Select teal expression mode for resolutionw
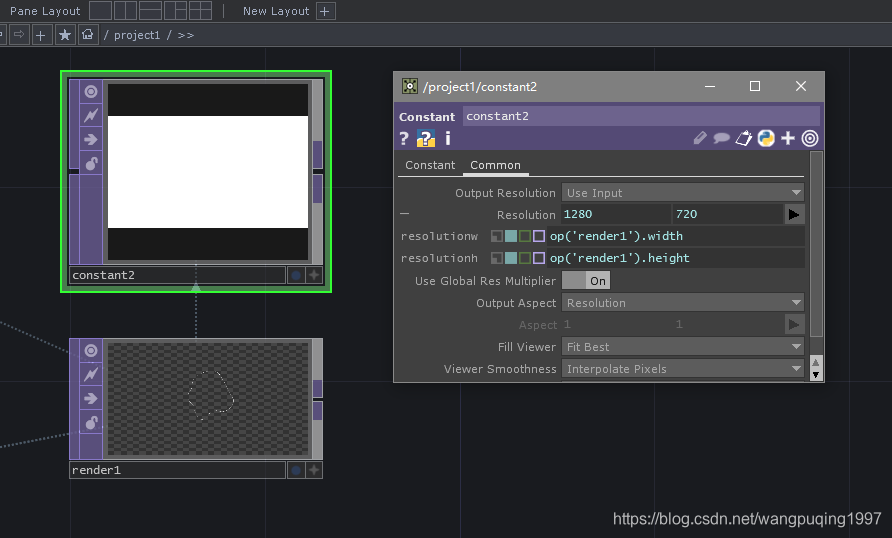 511,236
